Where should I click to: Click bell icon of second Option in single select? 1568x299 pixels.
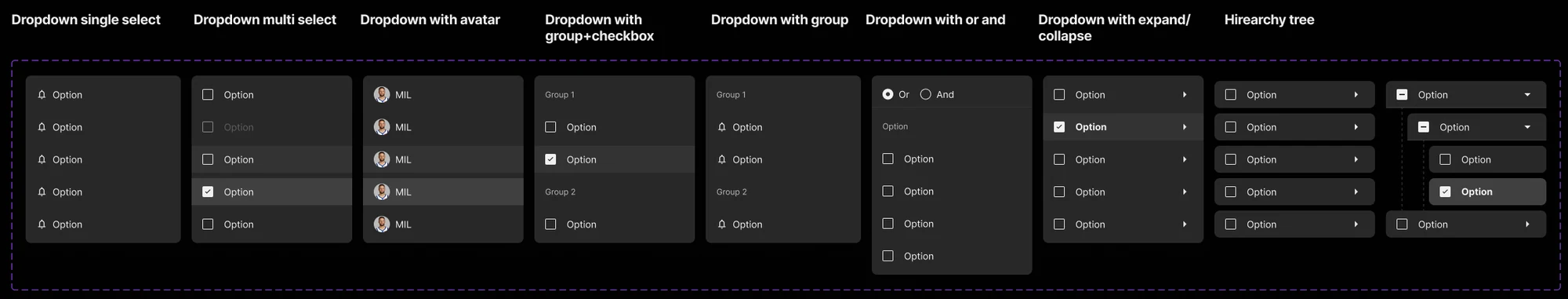(x=42, y=126)
